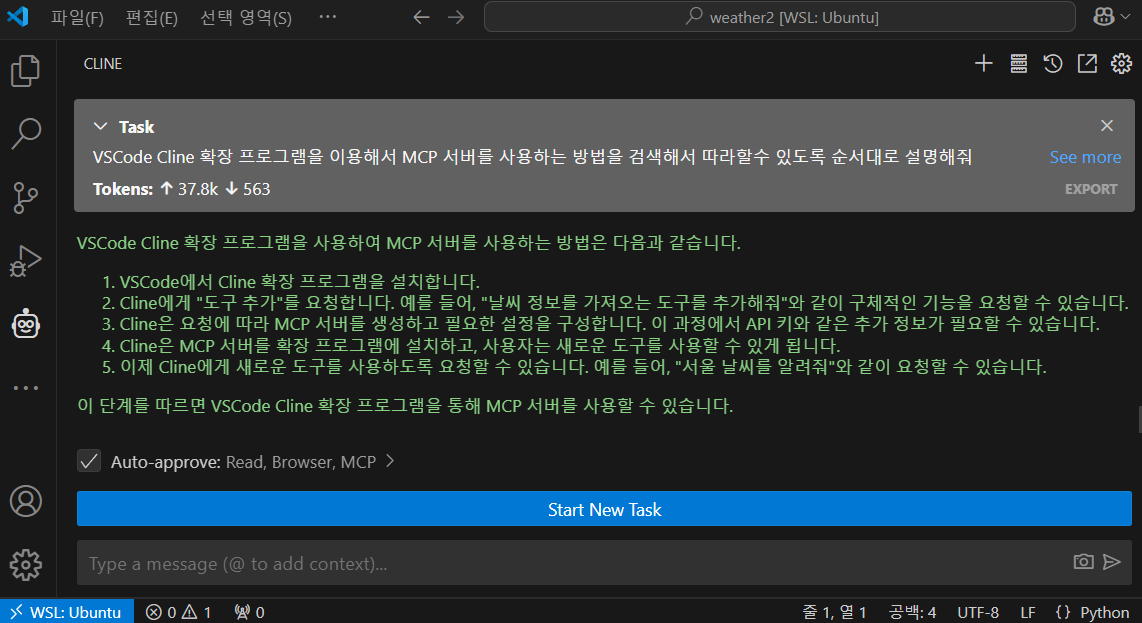Select the Python language mode
The height and width of the screenshot is (623, 1142).
point(1104,612)
